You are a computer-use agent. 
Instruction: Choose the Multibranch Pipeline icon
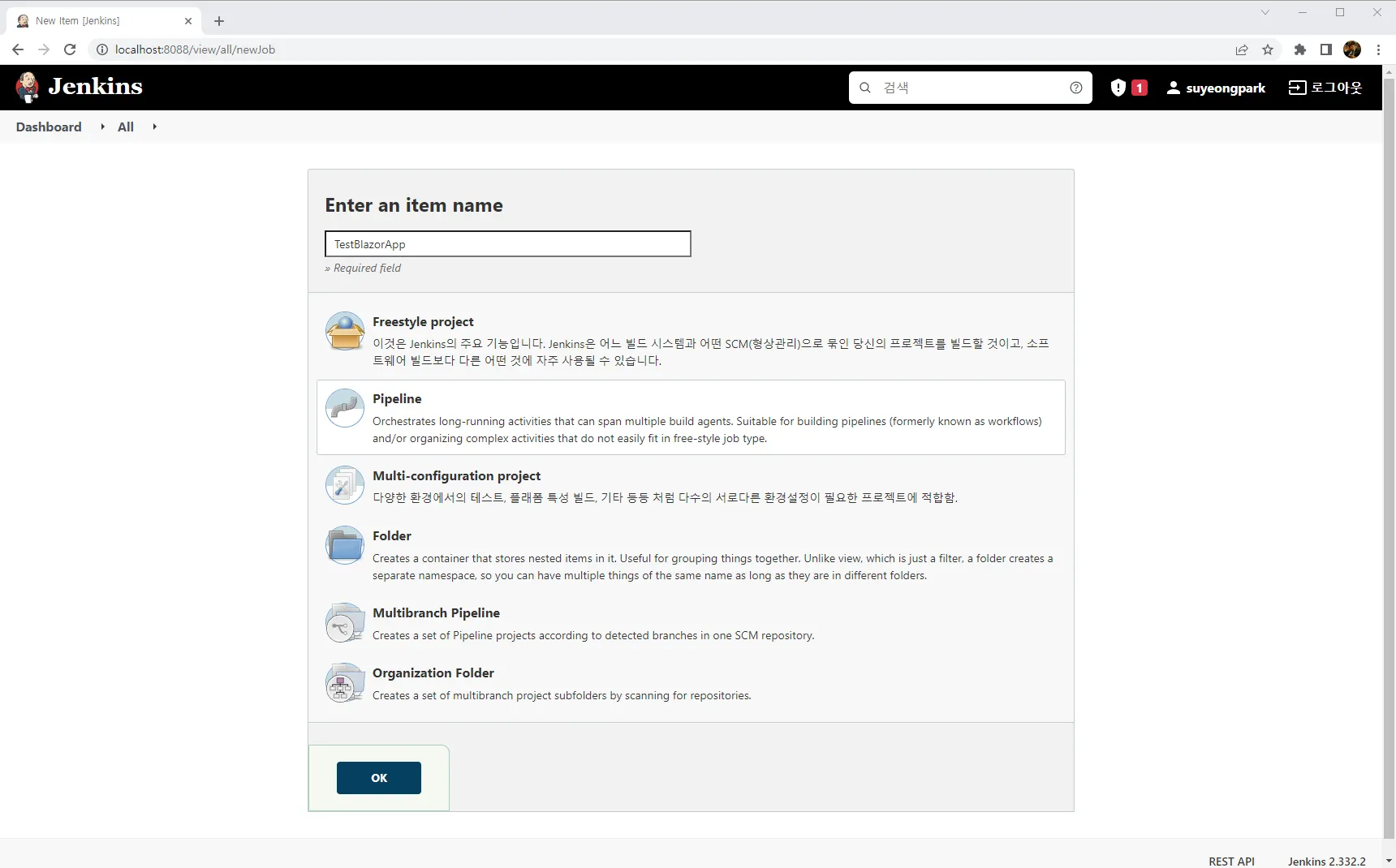coord(345,622)
